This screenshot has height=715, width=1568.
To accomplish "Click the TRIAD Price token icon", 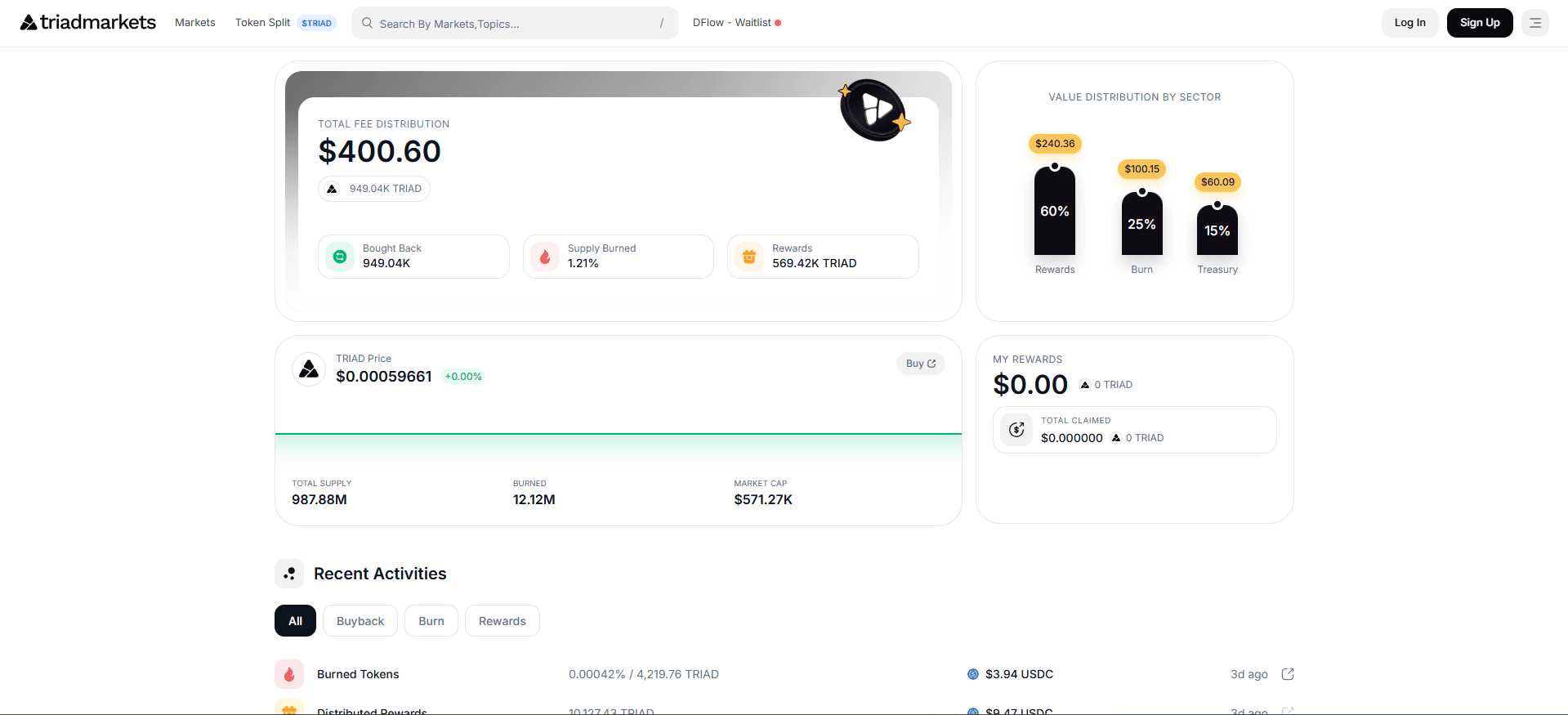I will (309, 369).
